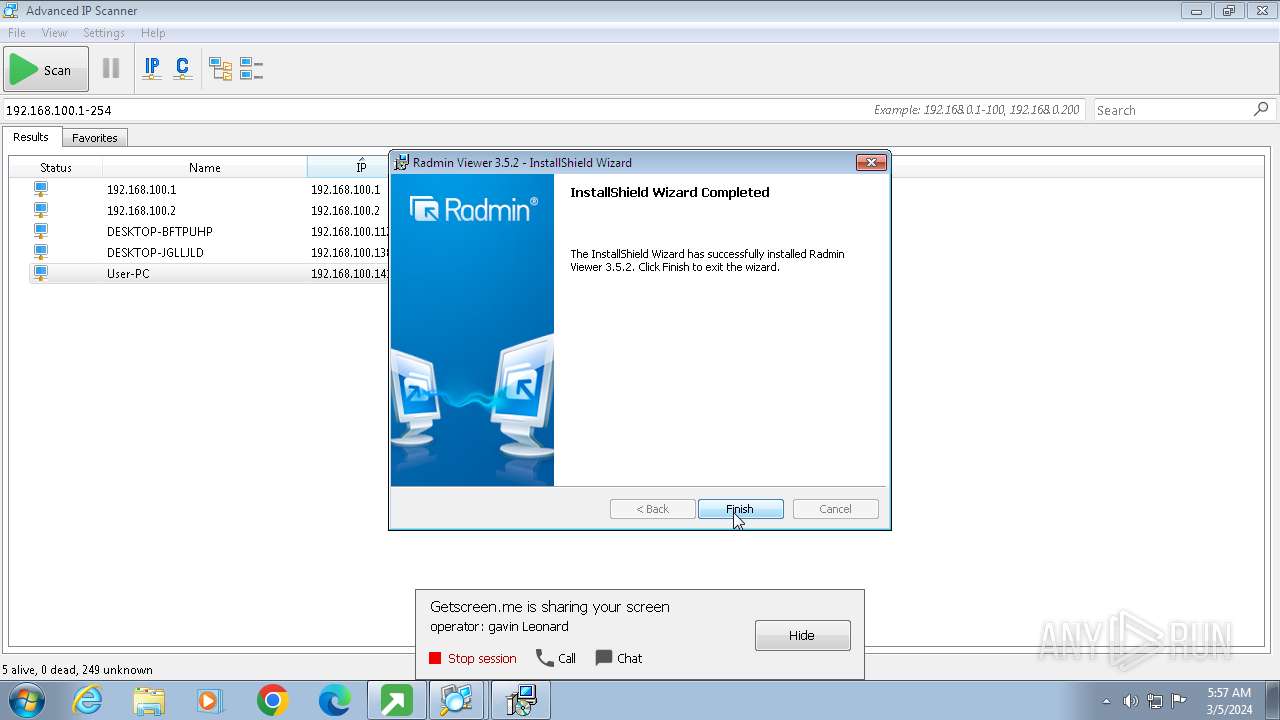
Task: Select the 192.168.100.2 row name
Action: (x=141, y=210)
